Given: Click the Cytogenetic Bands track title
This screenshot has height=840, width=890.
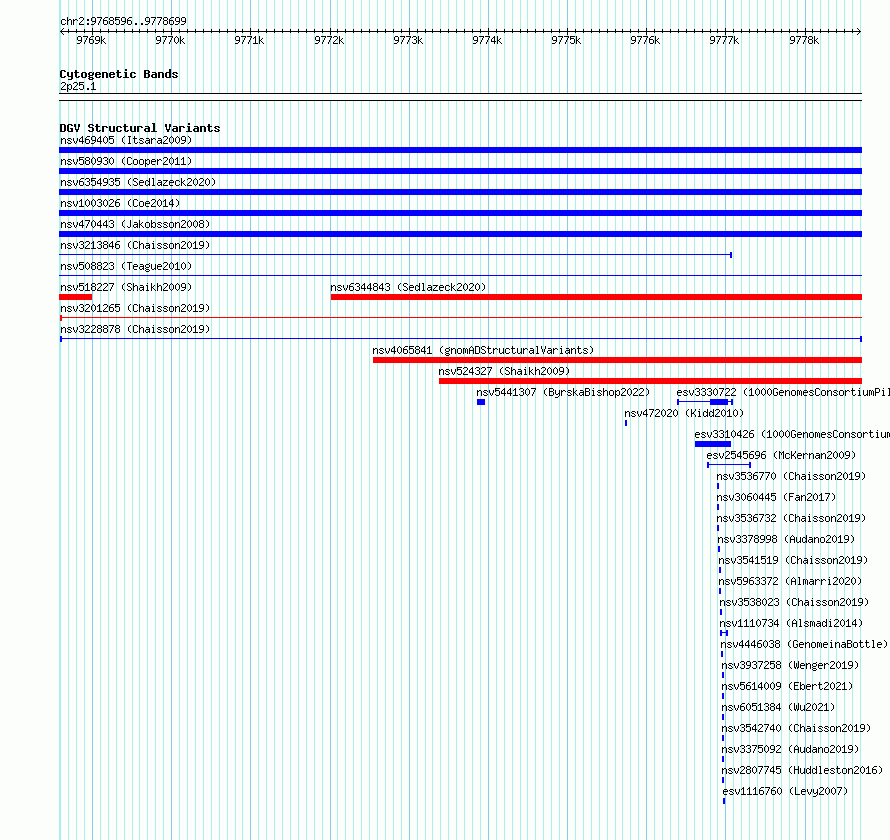Looking at the screenshot, I should point(119,74).
